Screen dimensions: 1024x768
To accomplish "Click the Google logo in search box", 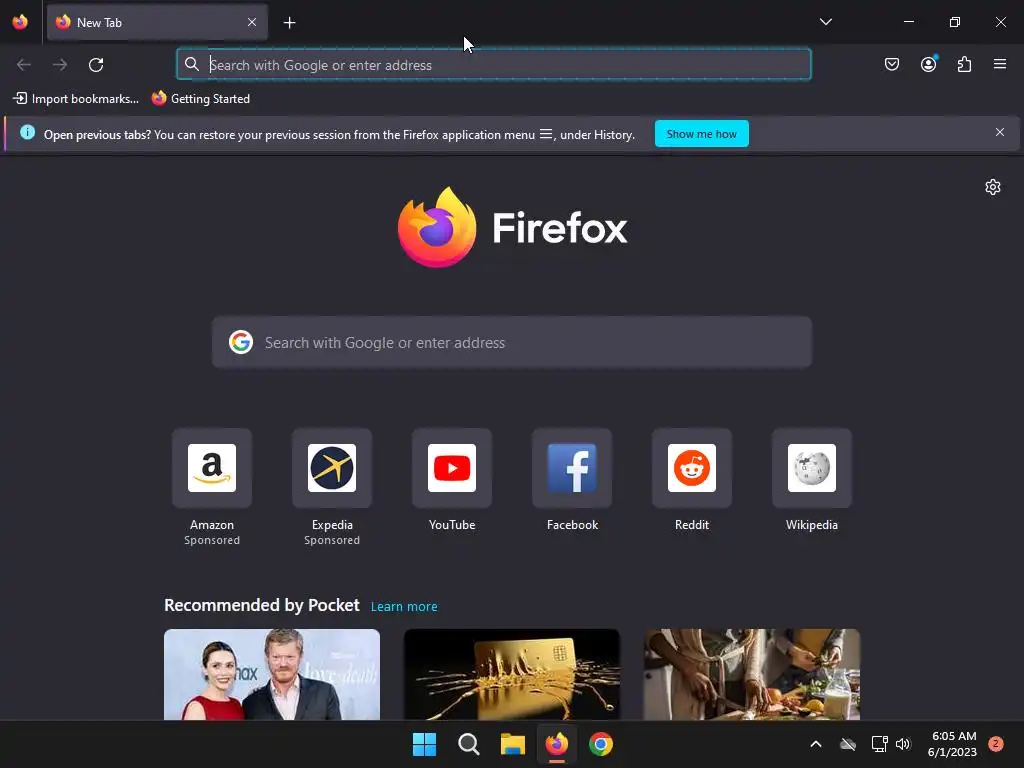I will [241, 342].
